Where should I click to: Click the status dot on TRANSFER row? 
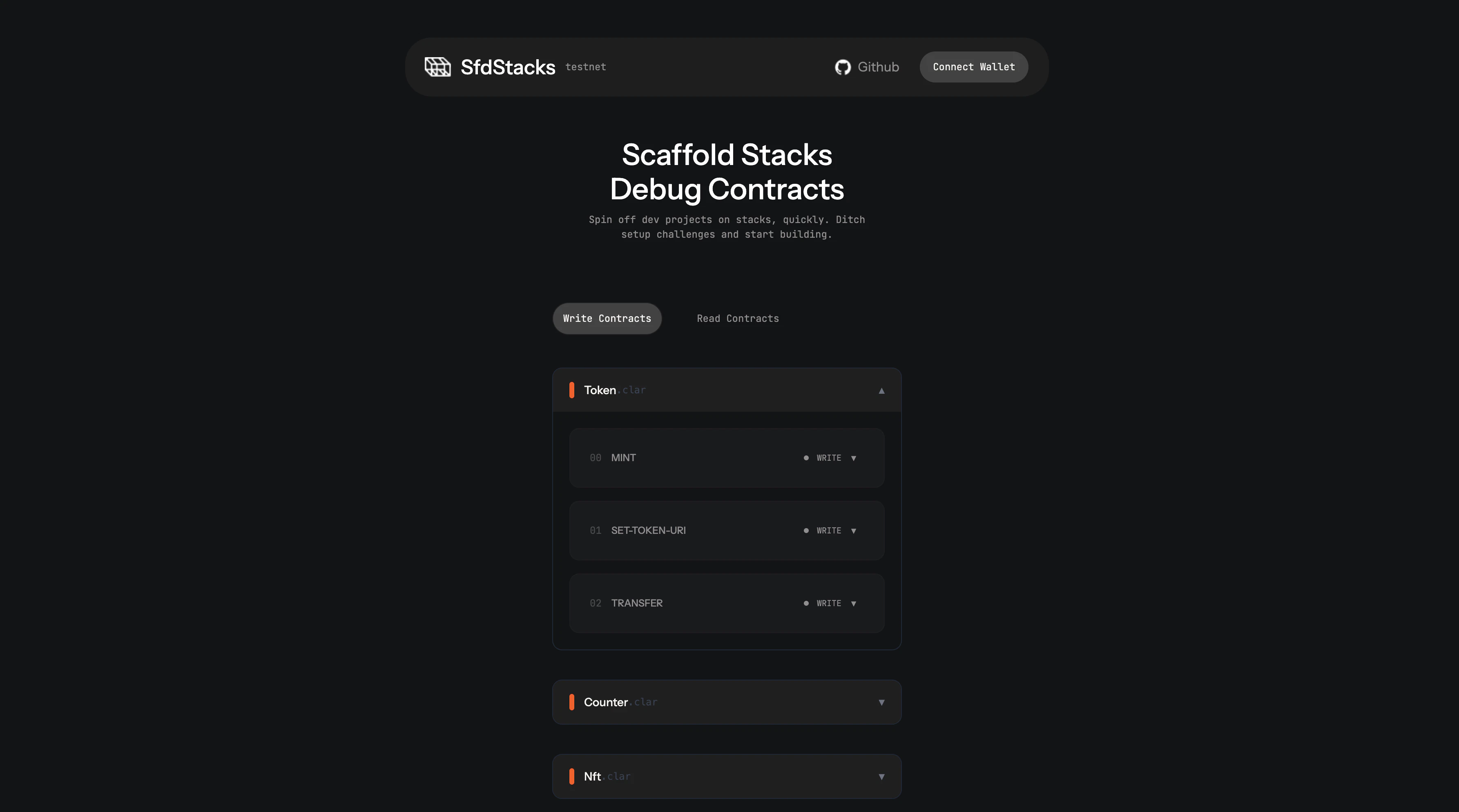pos(807,603)
